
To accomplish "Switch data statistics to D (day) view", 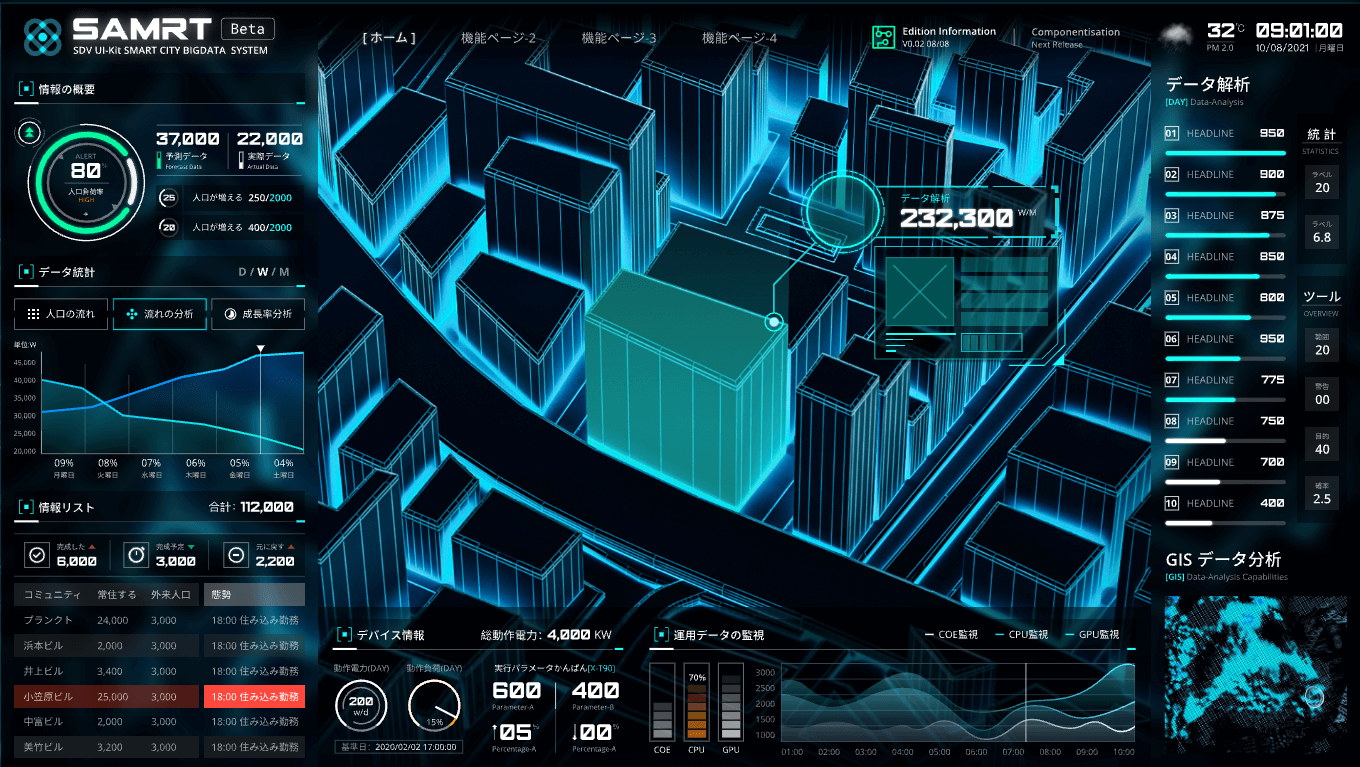I will (x=242, y=272).
